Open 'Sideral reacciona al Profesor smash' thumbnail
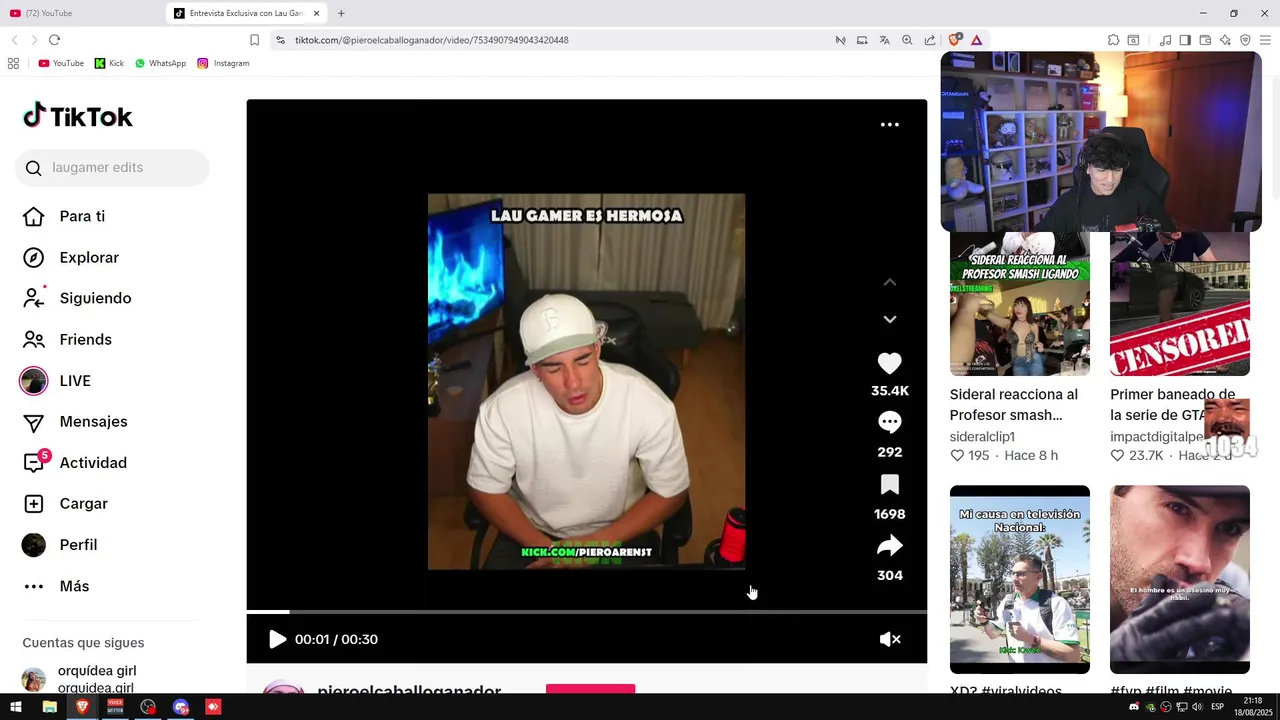The image size is (1280, 720). click(1020, 304)
